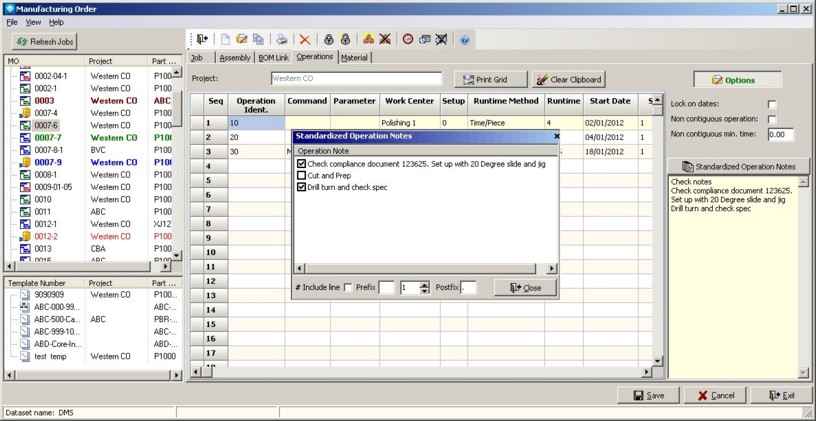Click the copy documents toolbar icon
Screen dimensions: 816x421
point(258,39)
